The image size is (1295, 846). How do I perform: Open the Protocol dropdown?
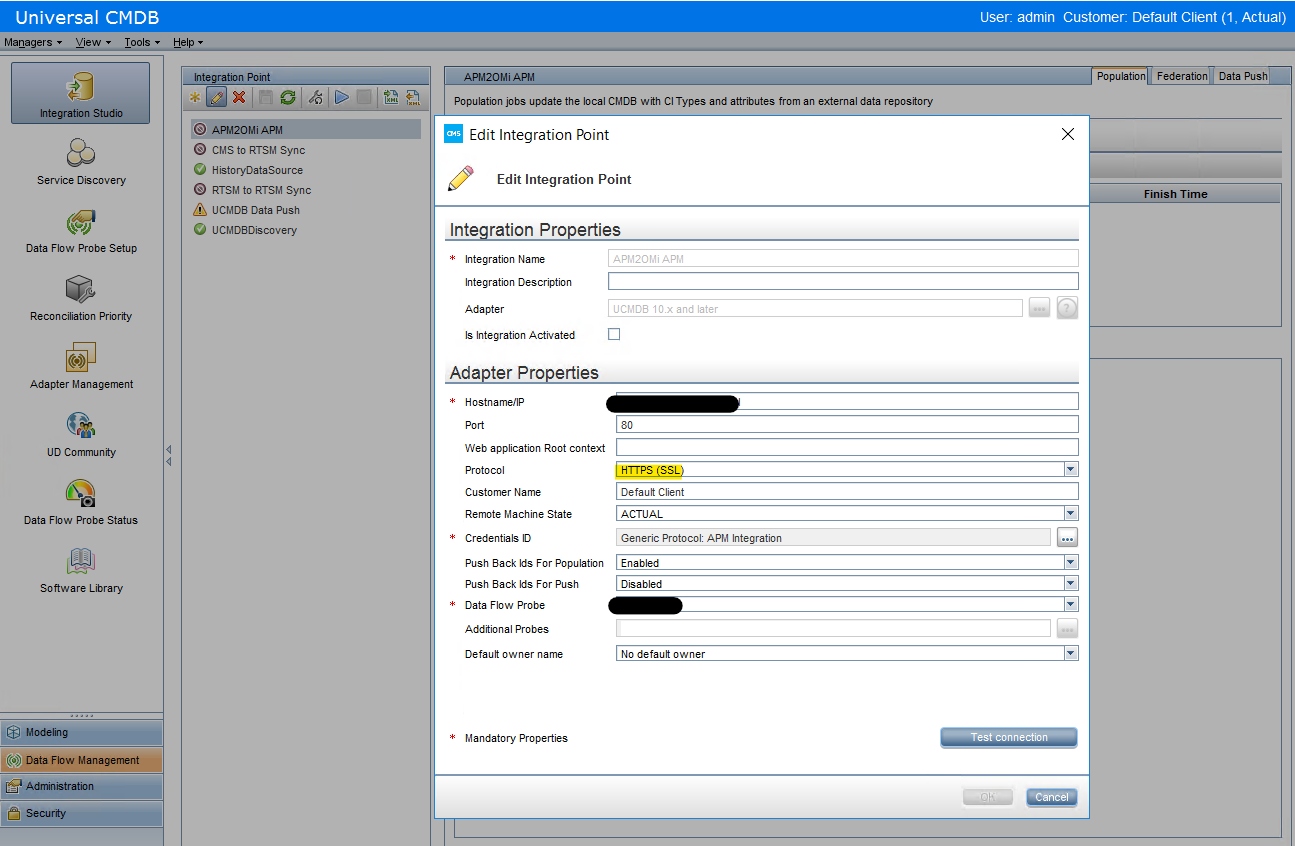coord(1070,469)
